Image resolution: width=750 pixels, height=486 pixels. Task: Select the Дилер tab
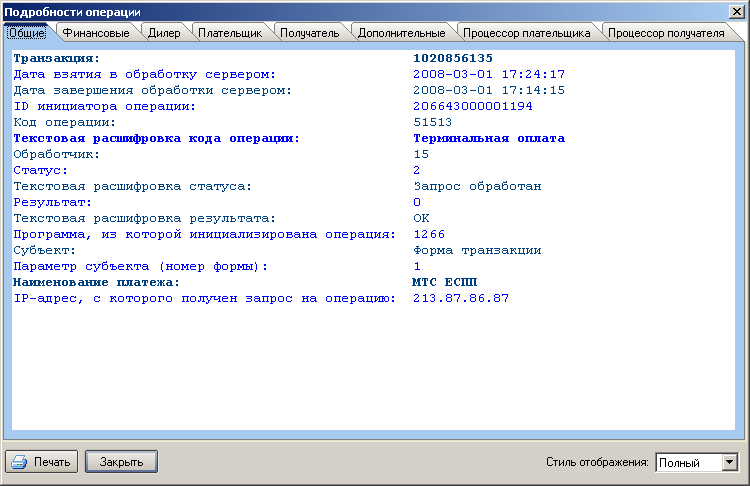(x=164, y=33)
